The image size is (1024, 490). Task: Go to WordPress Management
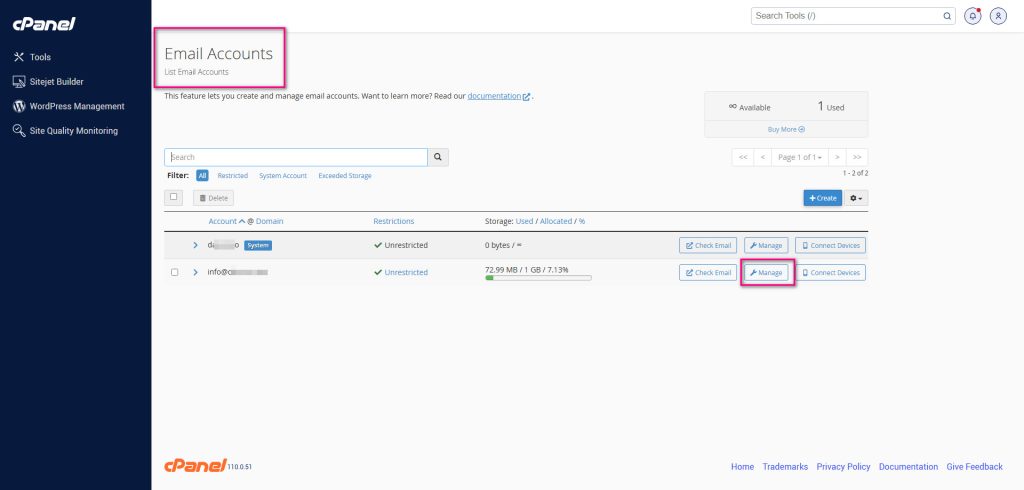(76, 106)
